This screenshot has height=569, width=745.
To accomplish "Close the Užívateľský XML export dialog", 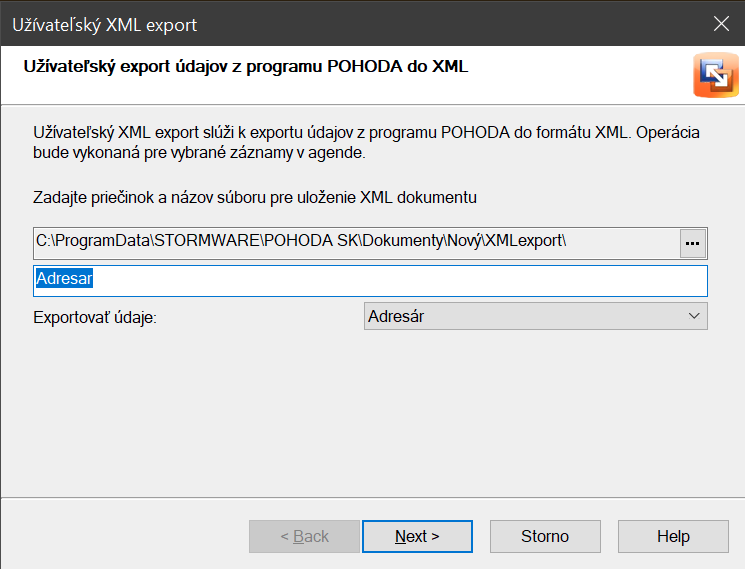I will (x=720, y=24).
